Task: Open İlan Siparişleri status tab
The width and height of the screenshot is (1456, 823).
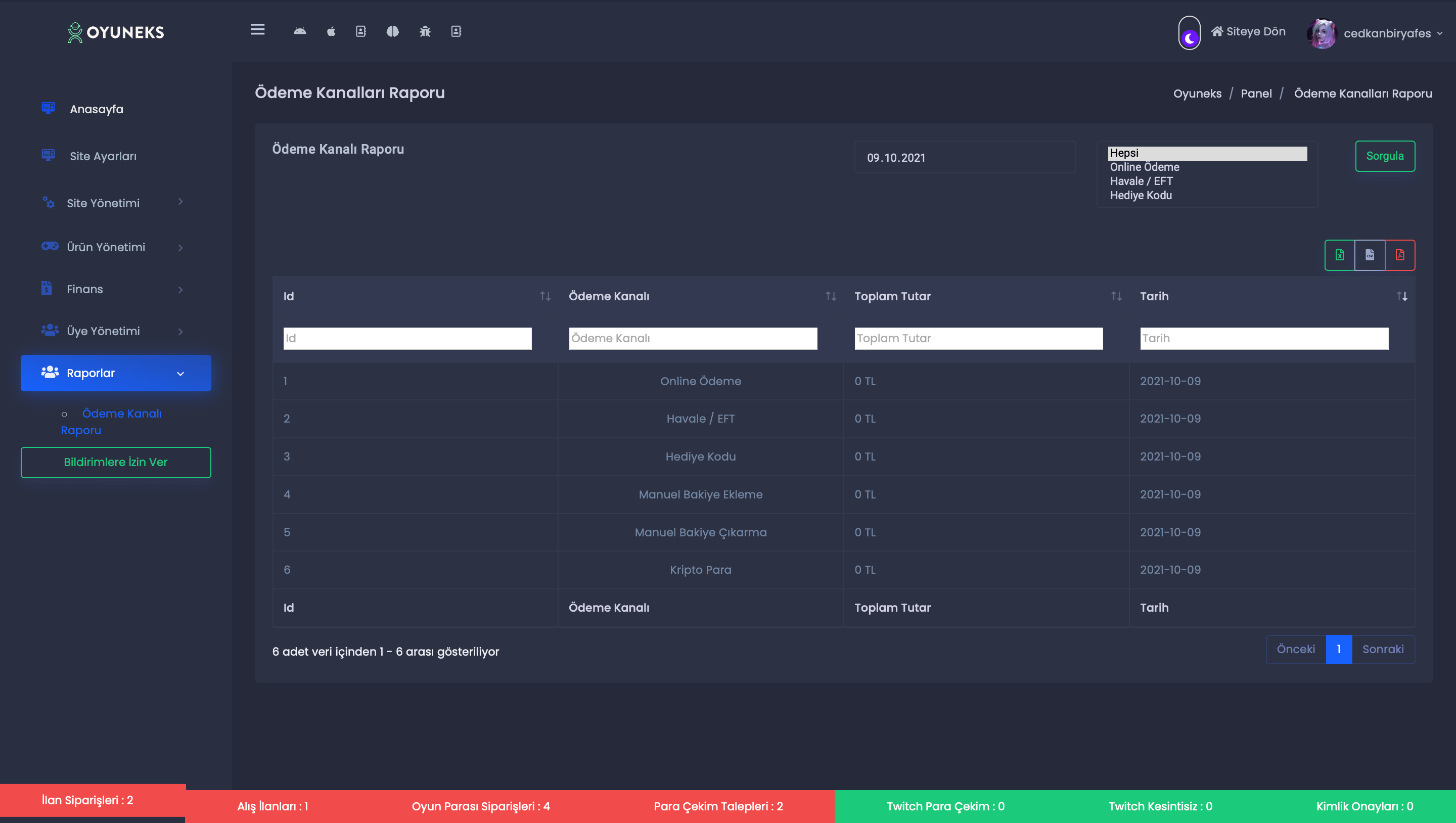Action: point(93,801)
